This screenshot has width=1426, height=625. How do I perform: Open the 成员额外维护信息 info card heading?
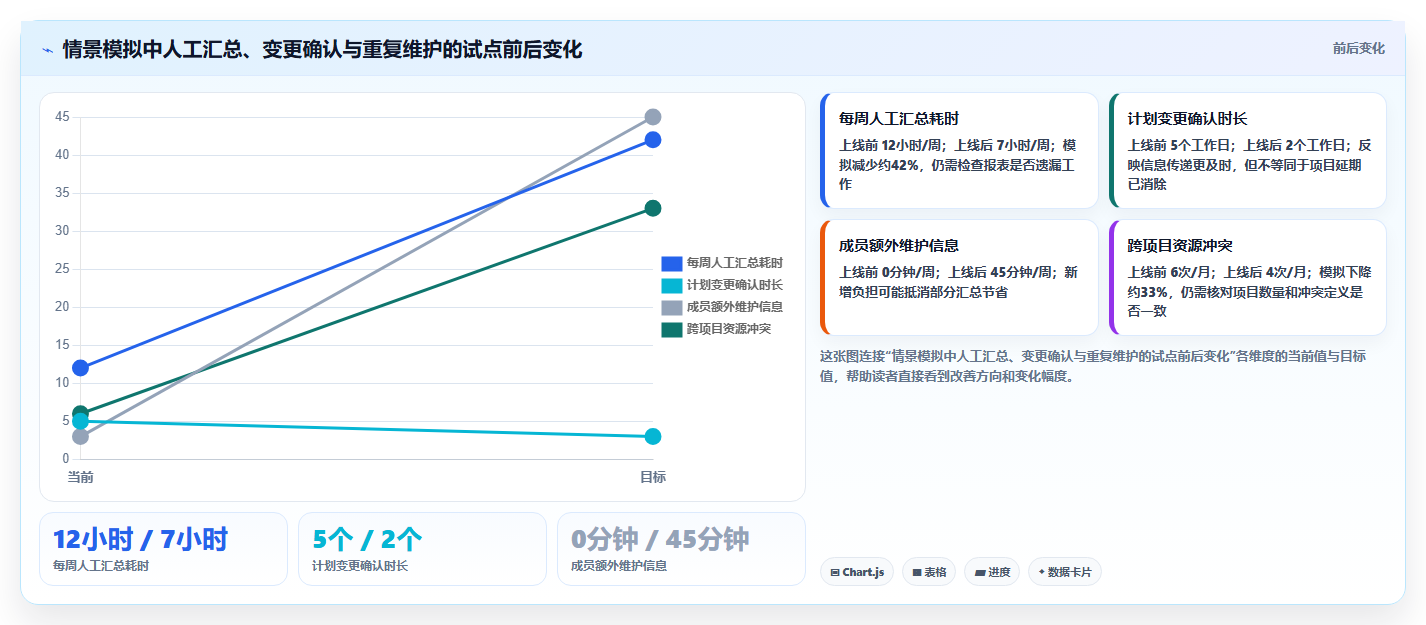(899, 245)
